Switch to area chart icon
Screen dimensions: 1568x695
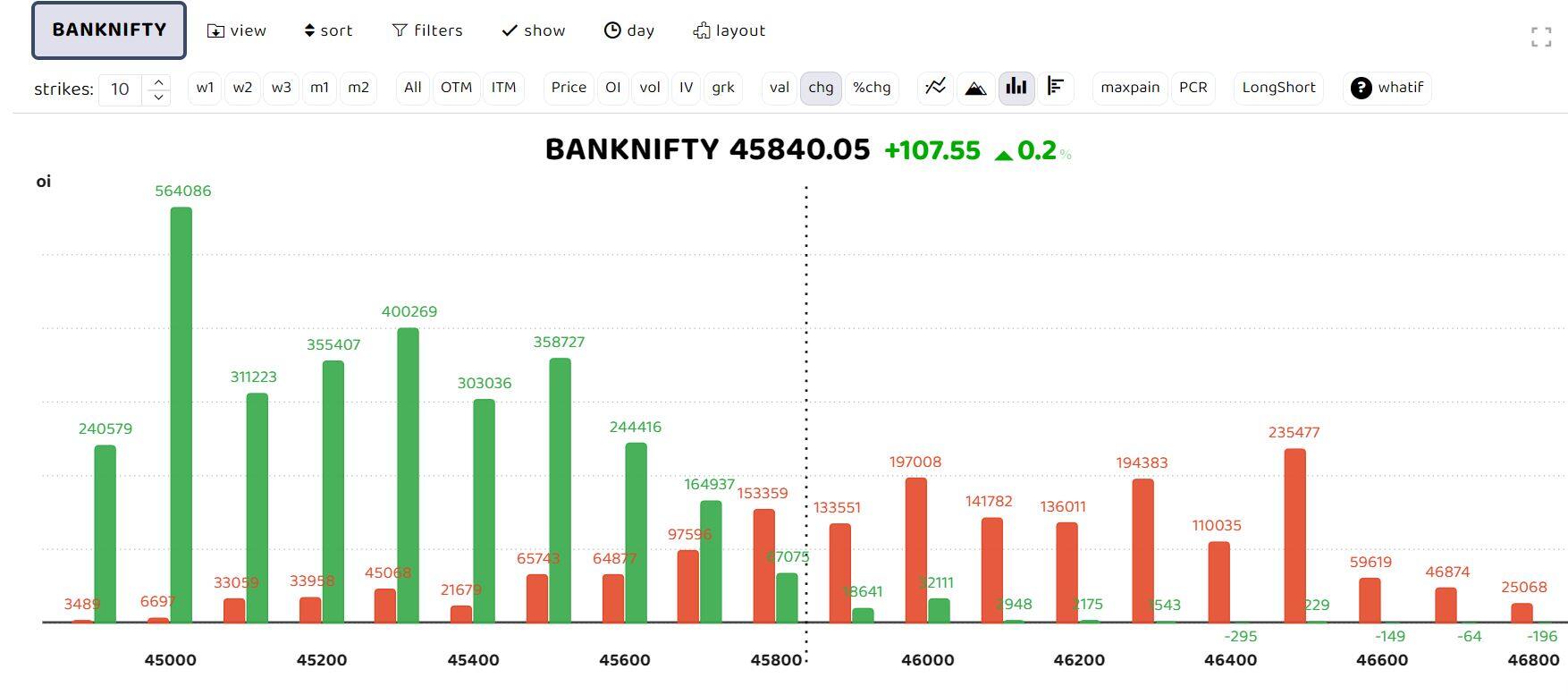(975, 87)
